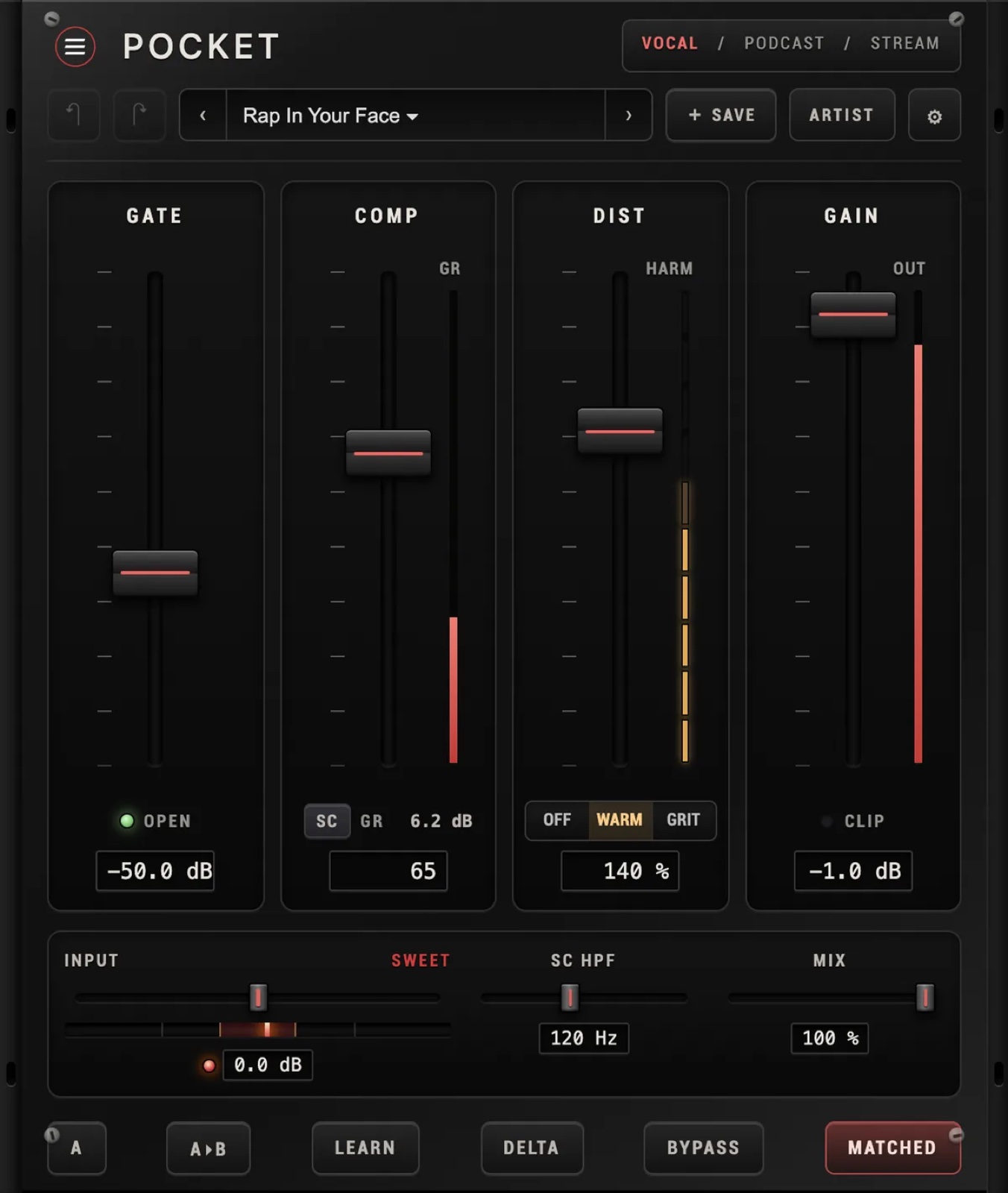The width and height of the screenshot is (1008, 1193).
Task: Switch to PODCAST mode
Action: [x=784, y=43]
